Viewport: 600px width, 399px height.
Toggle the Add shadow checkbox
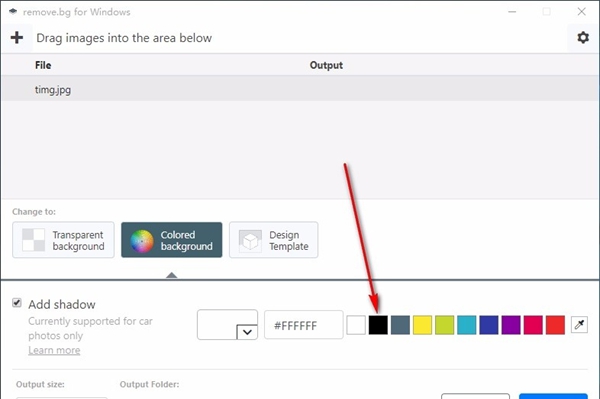[x=17, y=303]
